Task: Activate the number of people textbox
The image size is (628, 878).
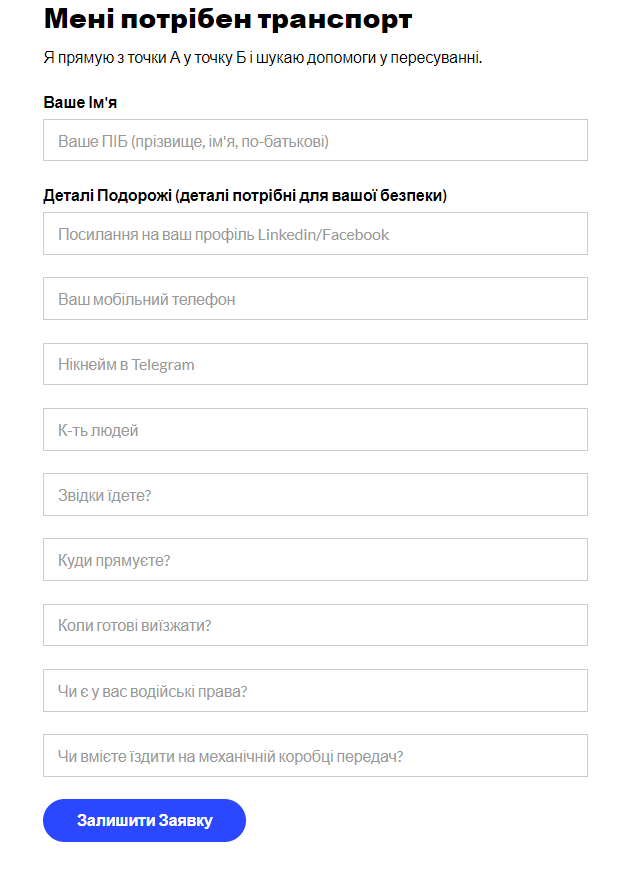Action: (x=315, y=430)
